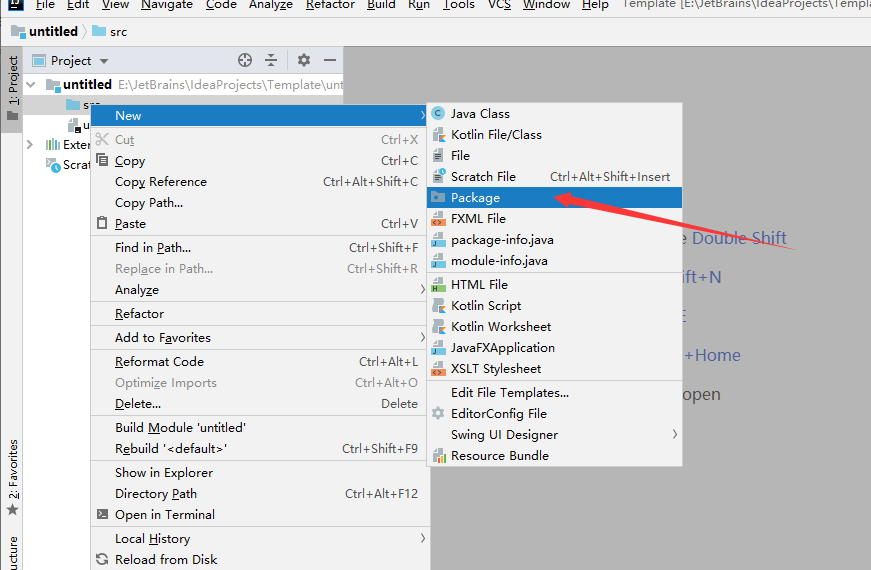Open the Build menu
Image resolution: width=871 pixels, height=570 pixels.
[x=381, y=4]
